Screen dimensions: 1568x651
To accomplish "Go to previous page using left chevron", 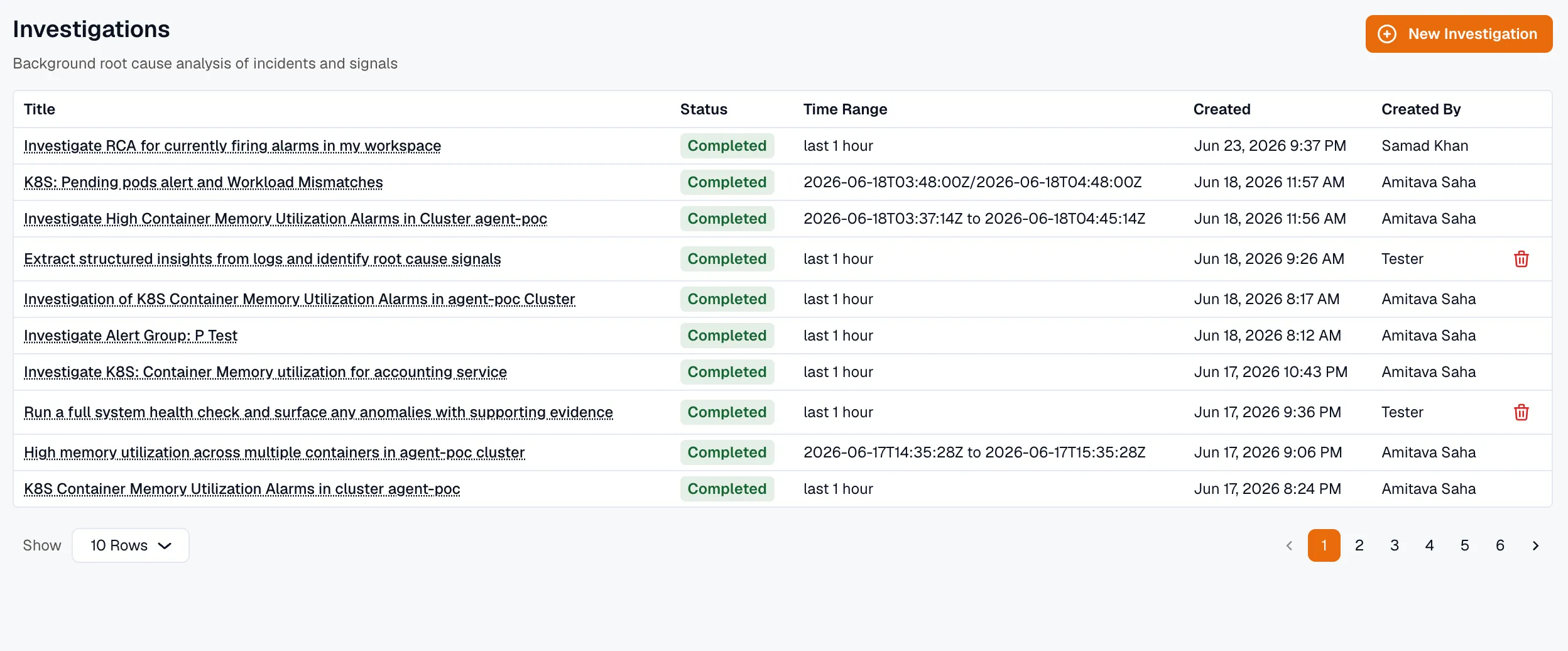I will pos(1289,545).
